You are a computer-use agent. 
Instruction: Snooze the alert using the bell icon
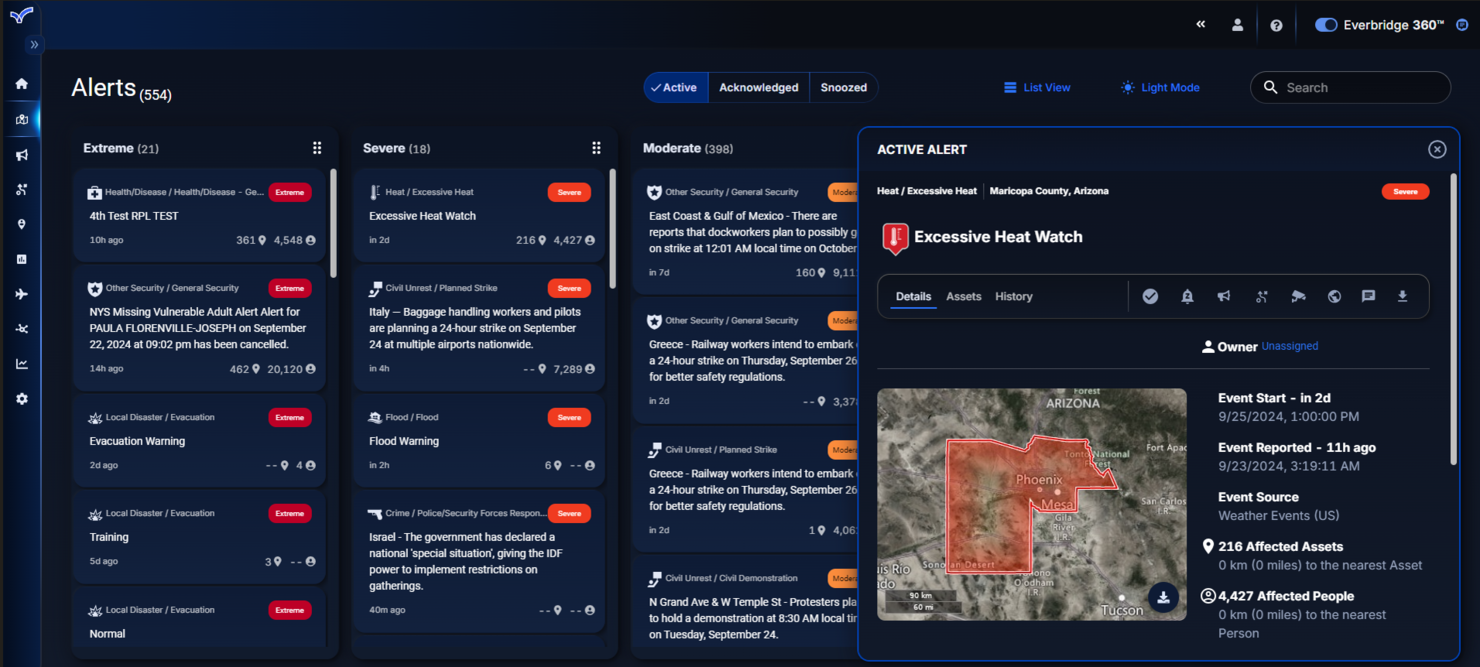tap(1187, 296)
